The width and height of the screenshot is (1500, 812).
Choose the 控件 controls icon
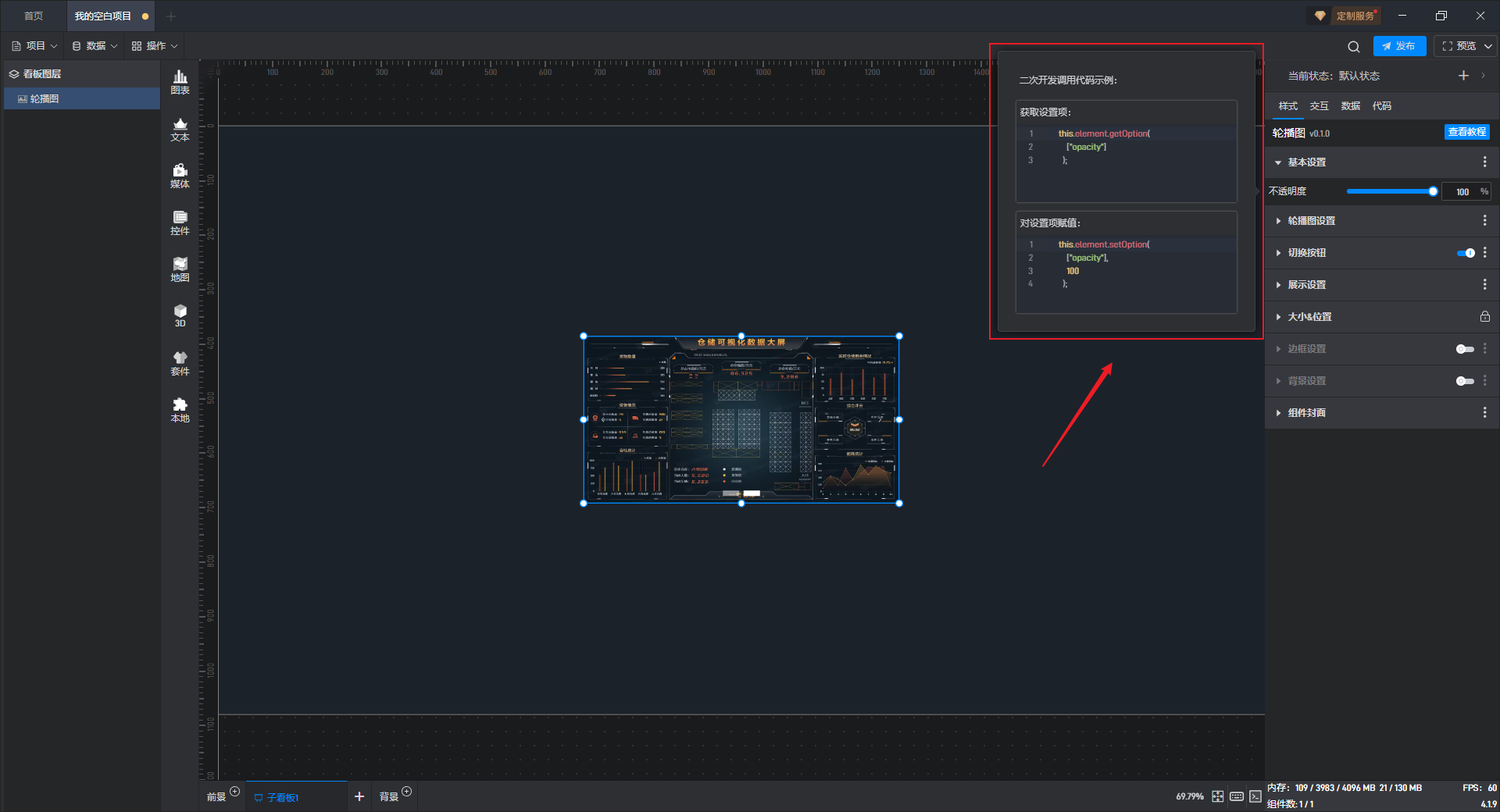(x=180, y=223)
